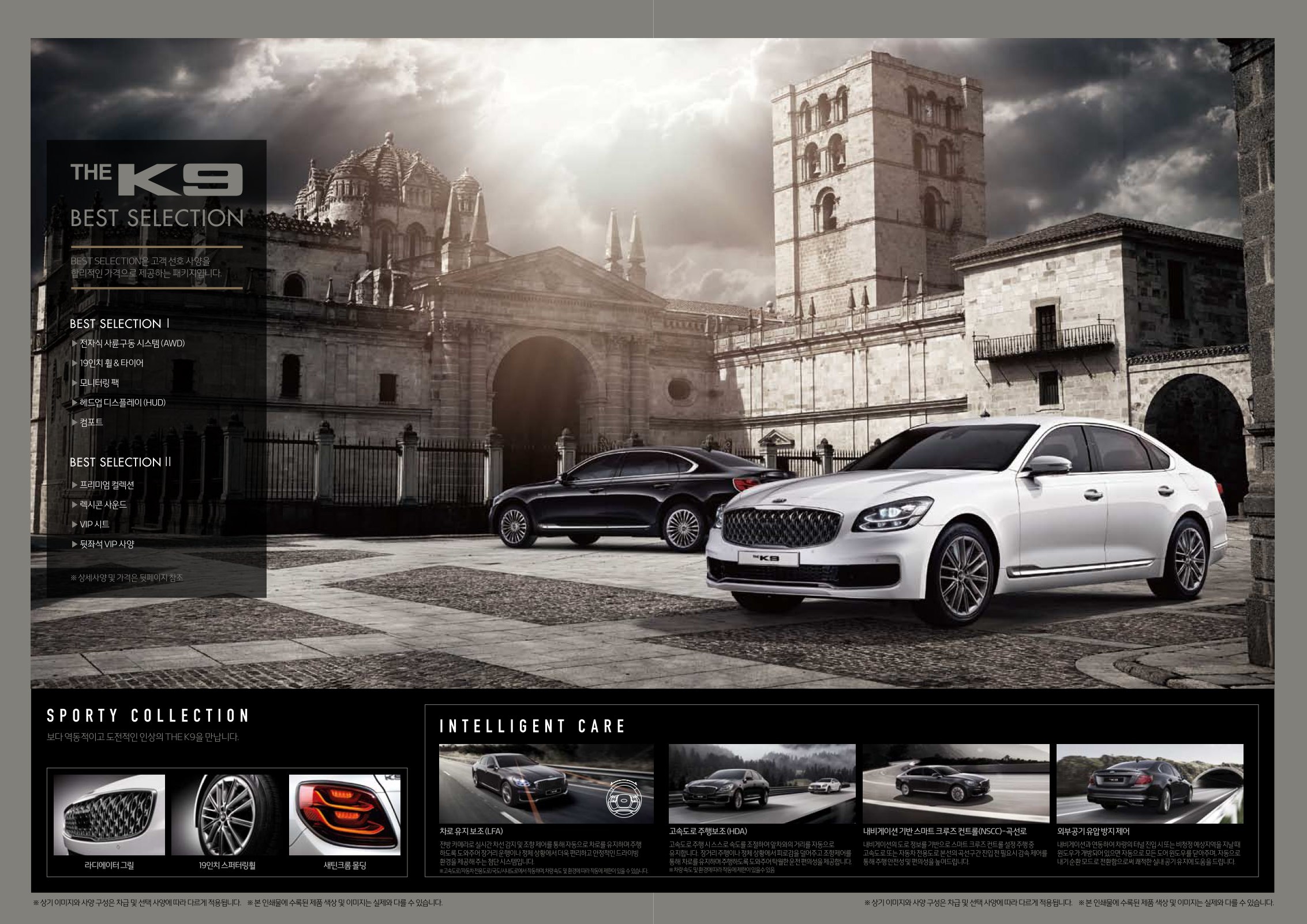Click the highway driving assist HDA image
Screen dimensions: 1307x924
(762, 784)
